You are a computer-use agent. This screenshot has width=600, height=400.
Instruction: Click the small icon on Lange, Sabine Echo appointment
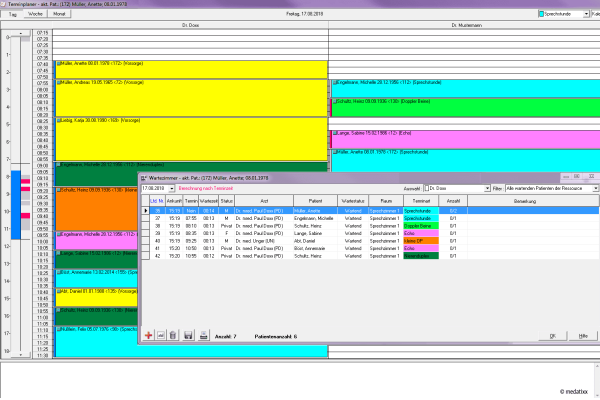(335, 133)
